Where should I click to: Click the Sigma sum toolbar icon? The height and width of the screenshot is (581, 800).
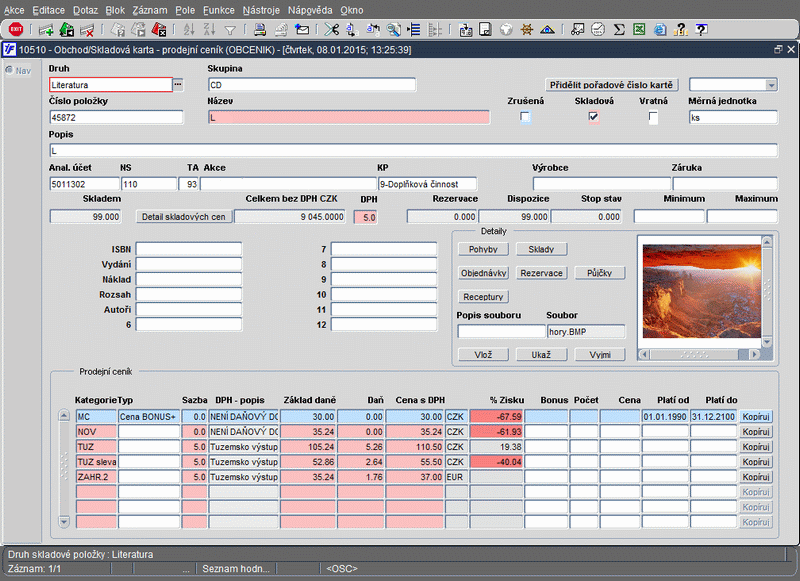pyautogui.click(x=619, y=30)
